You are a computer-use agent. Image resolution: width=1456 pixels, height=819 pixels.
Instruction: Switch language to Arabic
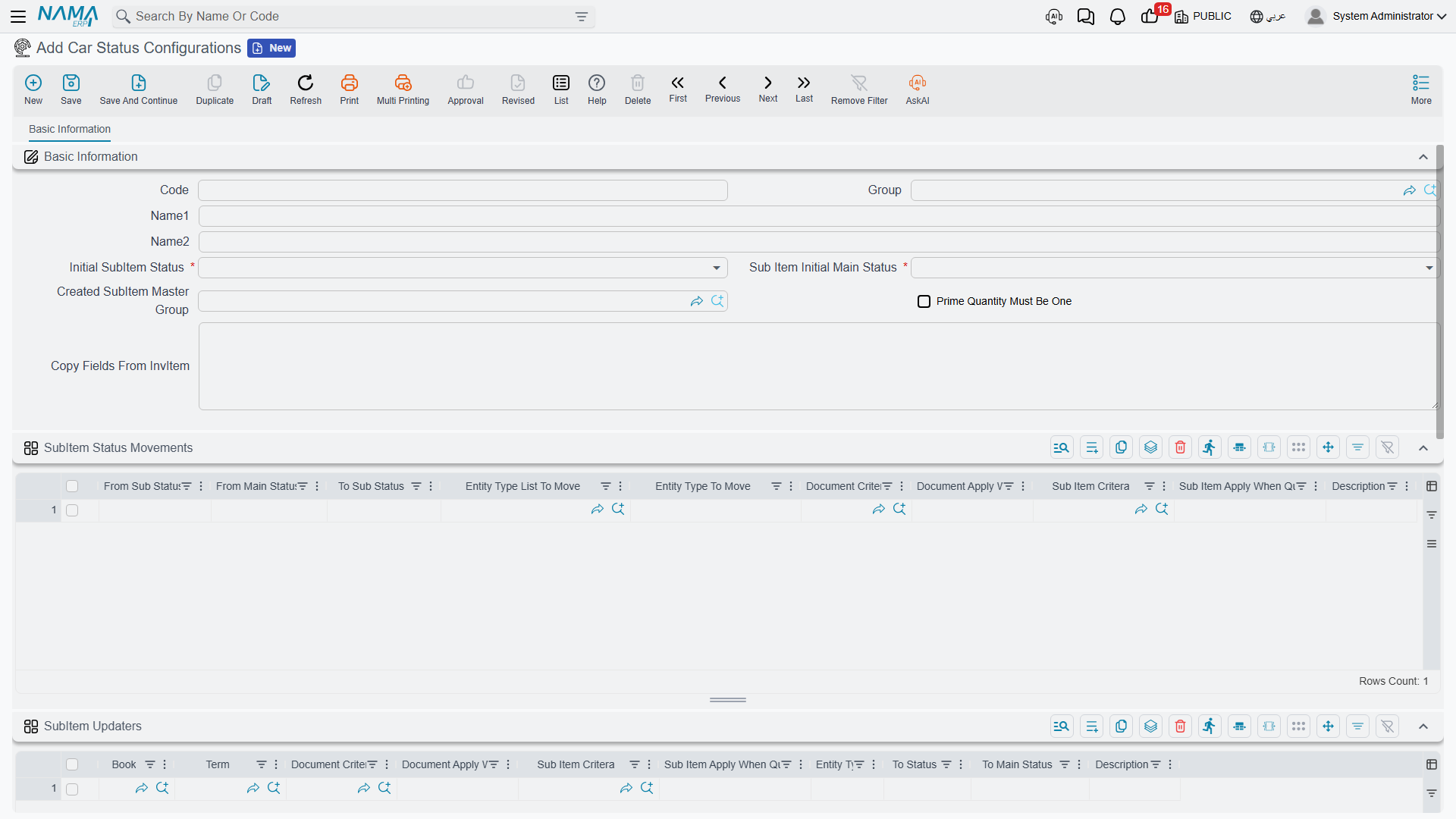(1268, 17)
